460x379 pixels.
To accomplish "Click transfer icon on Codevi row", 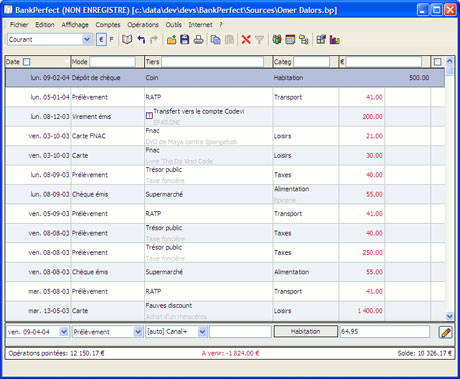I will [x=149, y=116].
